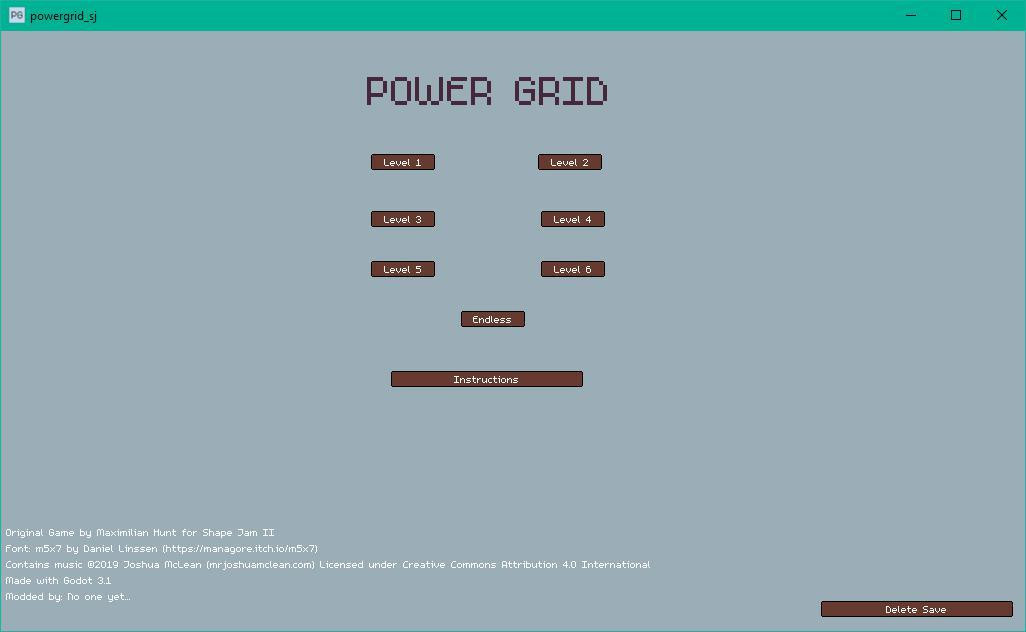Click the 'Modded by: No one yet...' line
The image size is (1026, 632).
pyautogui.click(x=68, y=597)
